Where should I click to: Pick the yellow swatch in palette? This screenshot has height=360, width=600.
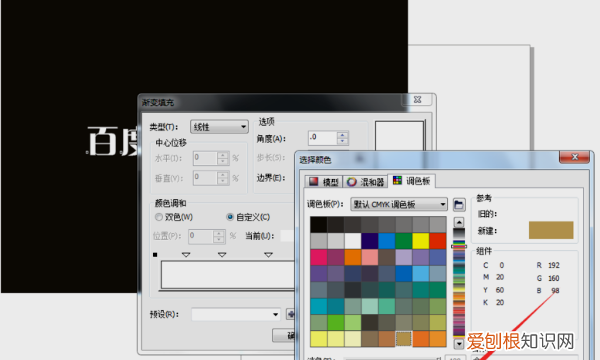coord(420,241)
